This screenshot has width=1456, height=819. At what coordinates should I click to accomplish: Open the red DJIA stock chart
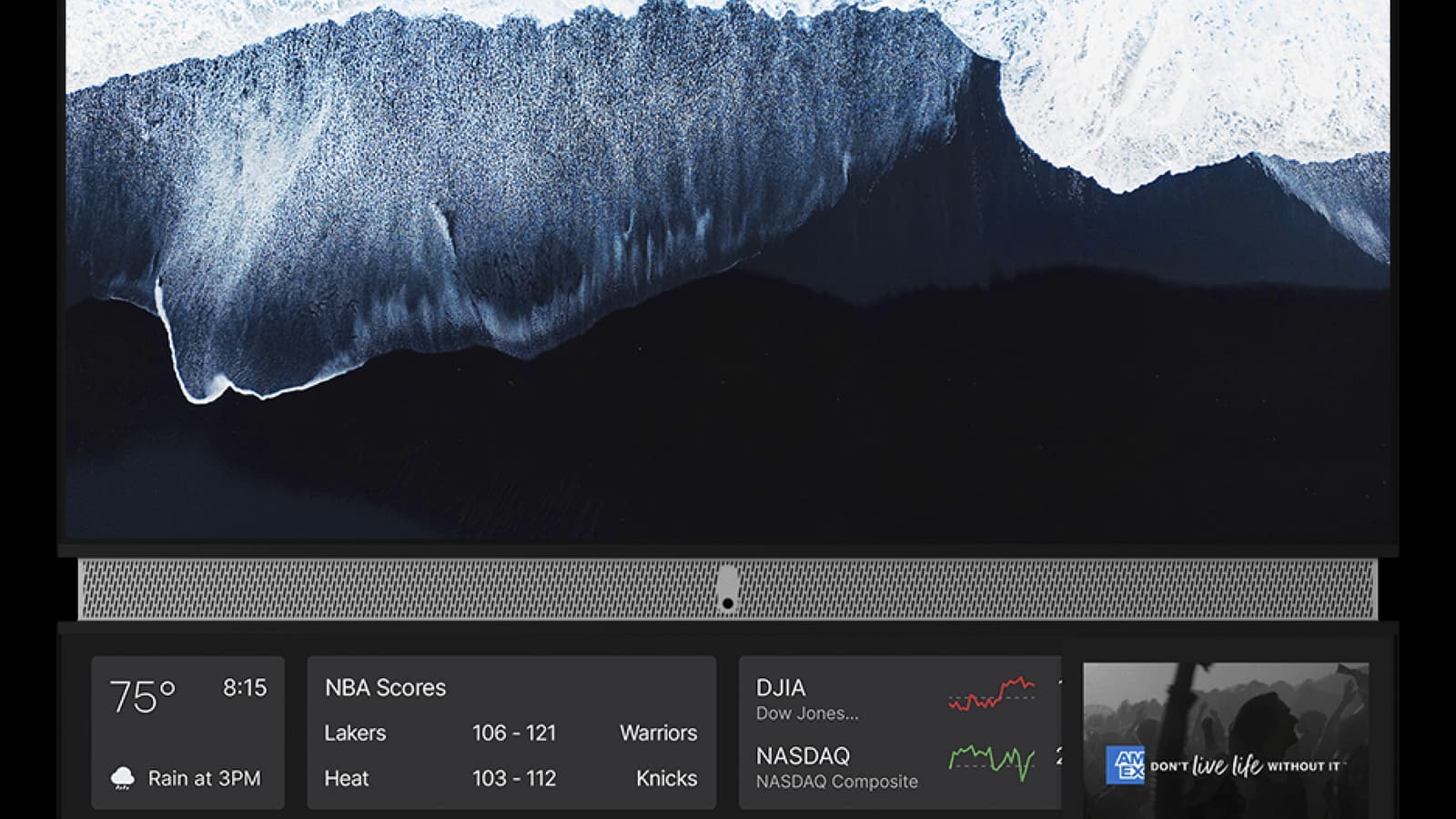coord(991,694)
